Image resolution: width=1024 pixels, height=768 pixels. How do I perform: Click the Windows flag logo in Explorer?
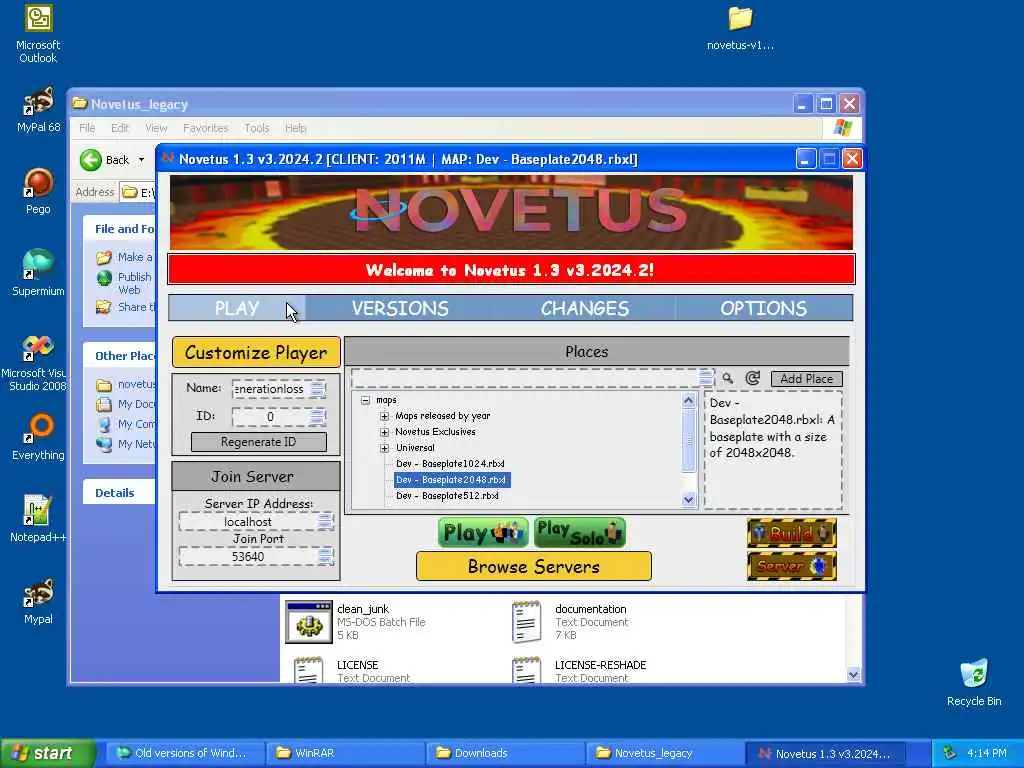[x=842, y=127]
